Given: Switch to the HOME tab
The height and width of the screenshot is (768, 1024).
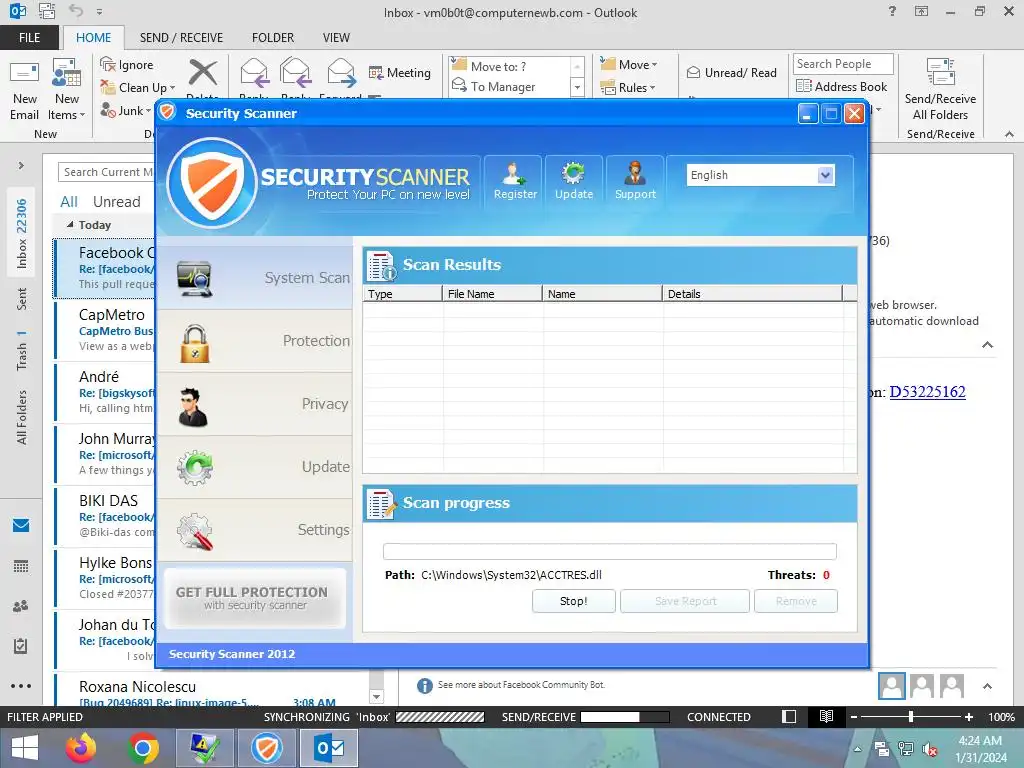Looking at the screenshot, I should pos(93,37).
